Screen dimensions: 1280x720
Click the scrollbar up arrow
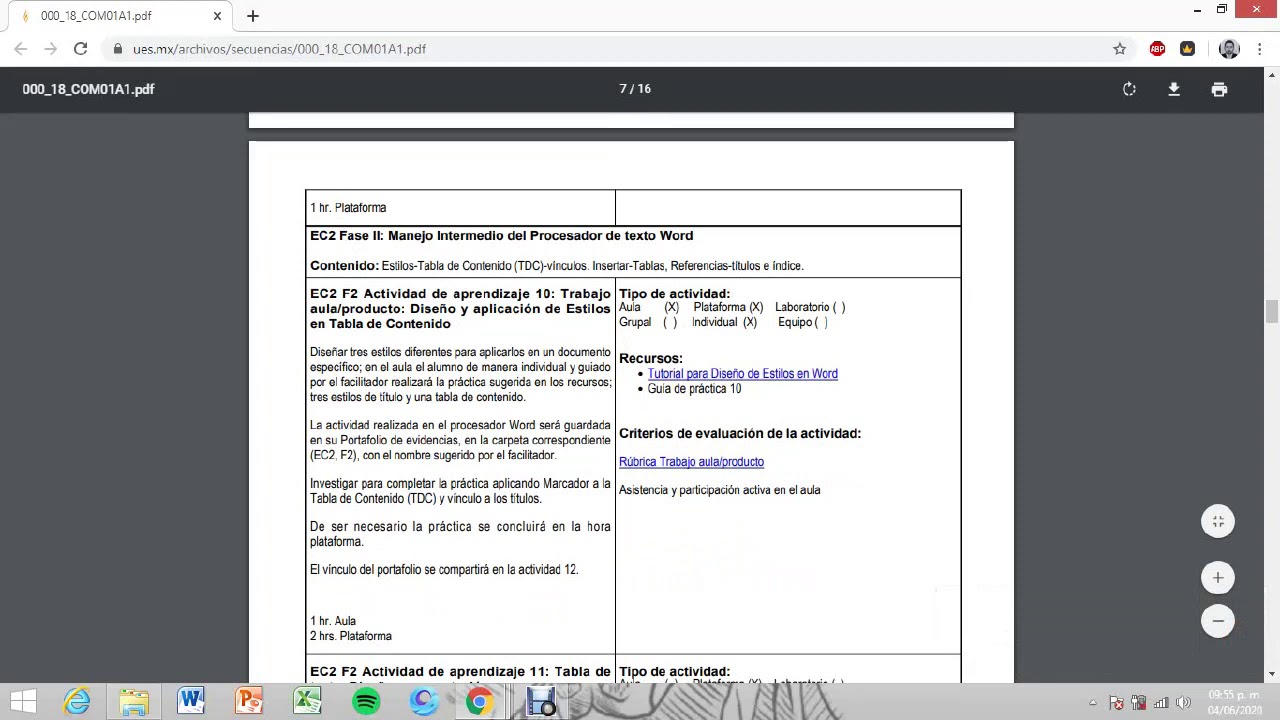point(1272,74)
